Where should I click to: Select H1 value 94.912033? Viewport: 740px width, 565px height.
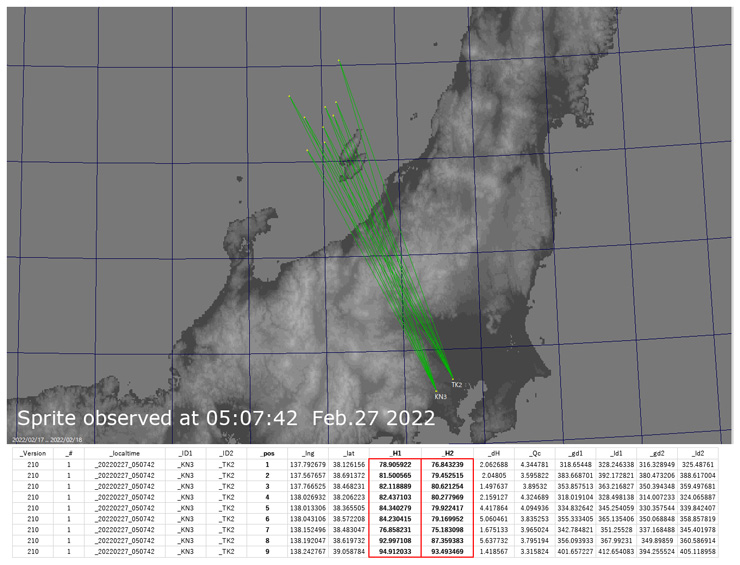pos(395,552)
